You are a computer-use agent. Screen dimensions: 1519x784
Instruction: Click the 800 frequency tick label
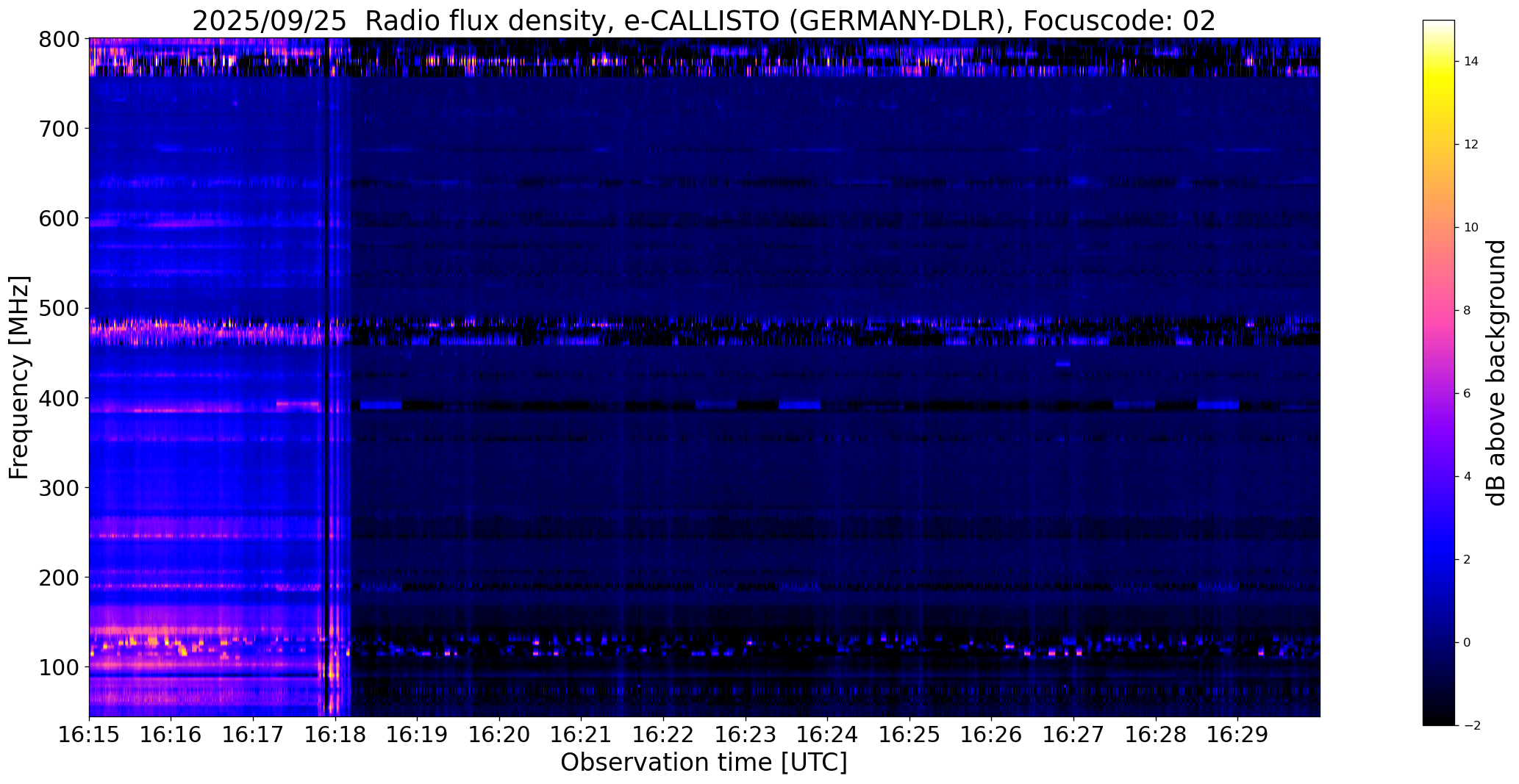pyautogui.click(x=58, y=39)
